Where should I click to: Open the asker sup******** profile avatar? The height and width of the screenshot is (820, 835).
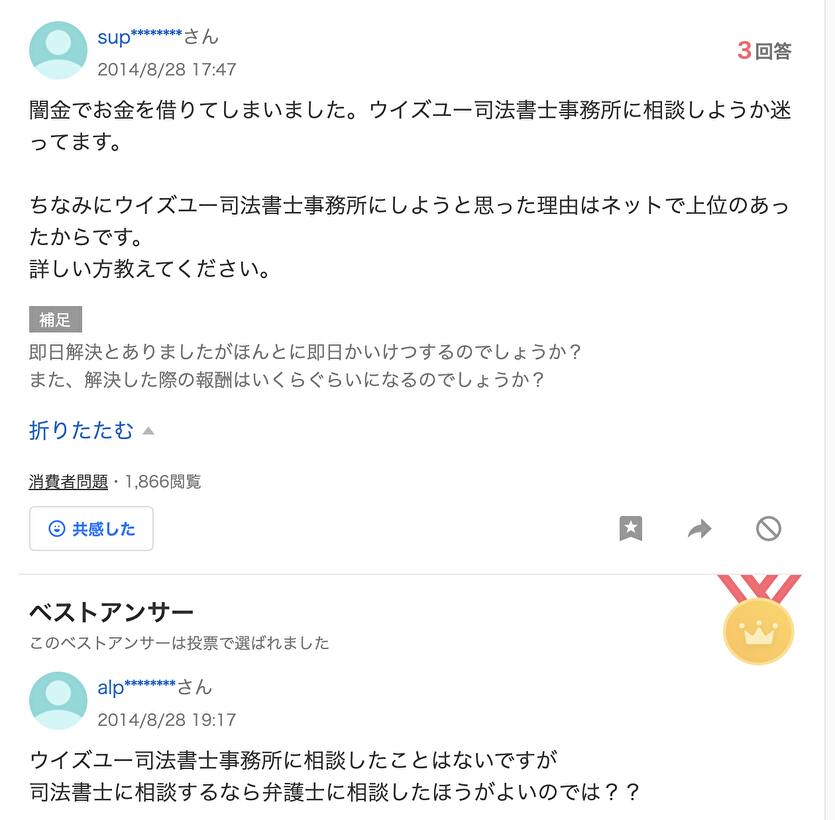58,50
